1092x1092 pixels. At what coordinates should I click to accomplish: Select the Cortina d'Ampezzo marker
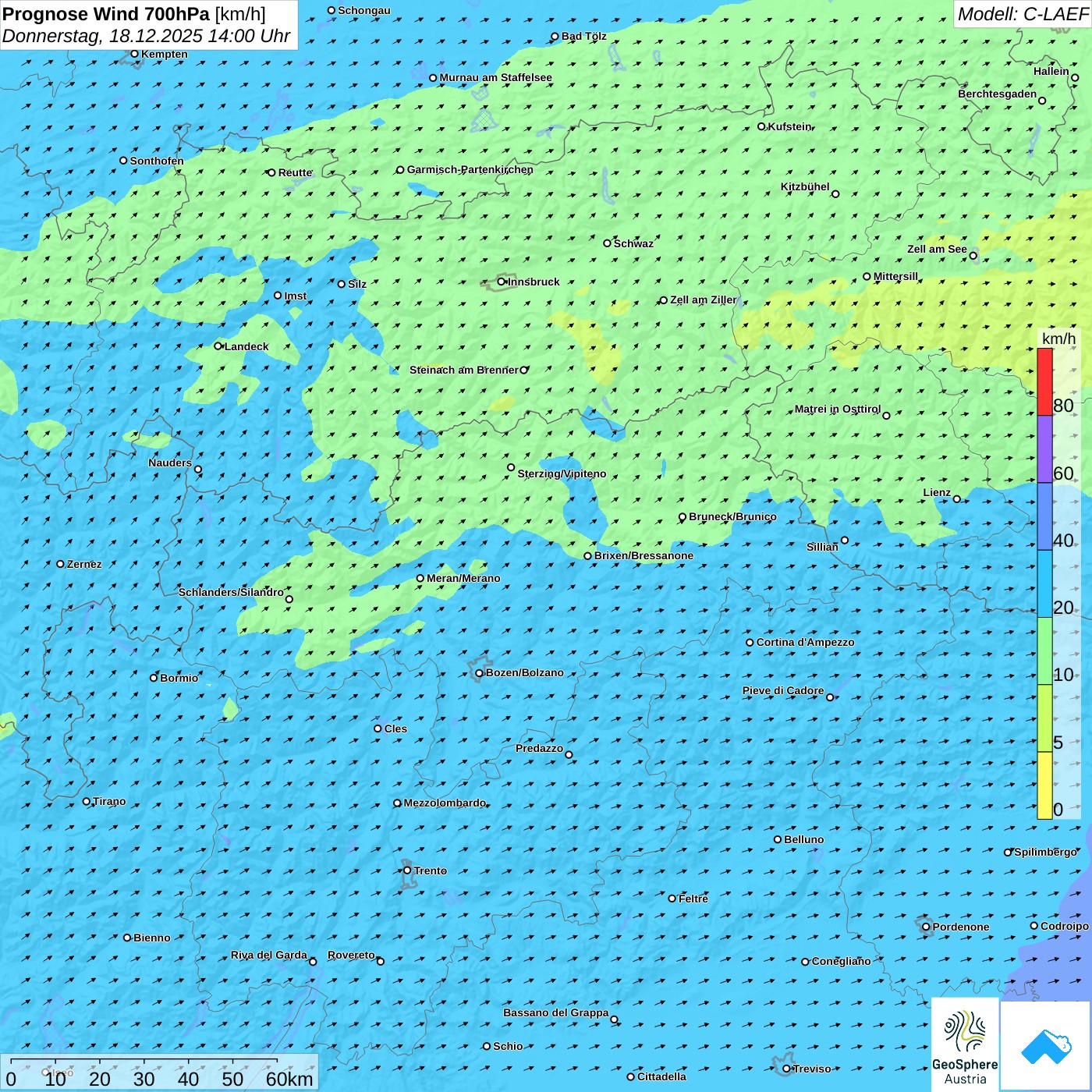click(x=750, y=643)
